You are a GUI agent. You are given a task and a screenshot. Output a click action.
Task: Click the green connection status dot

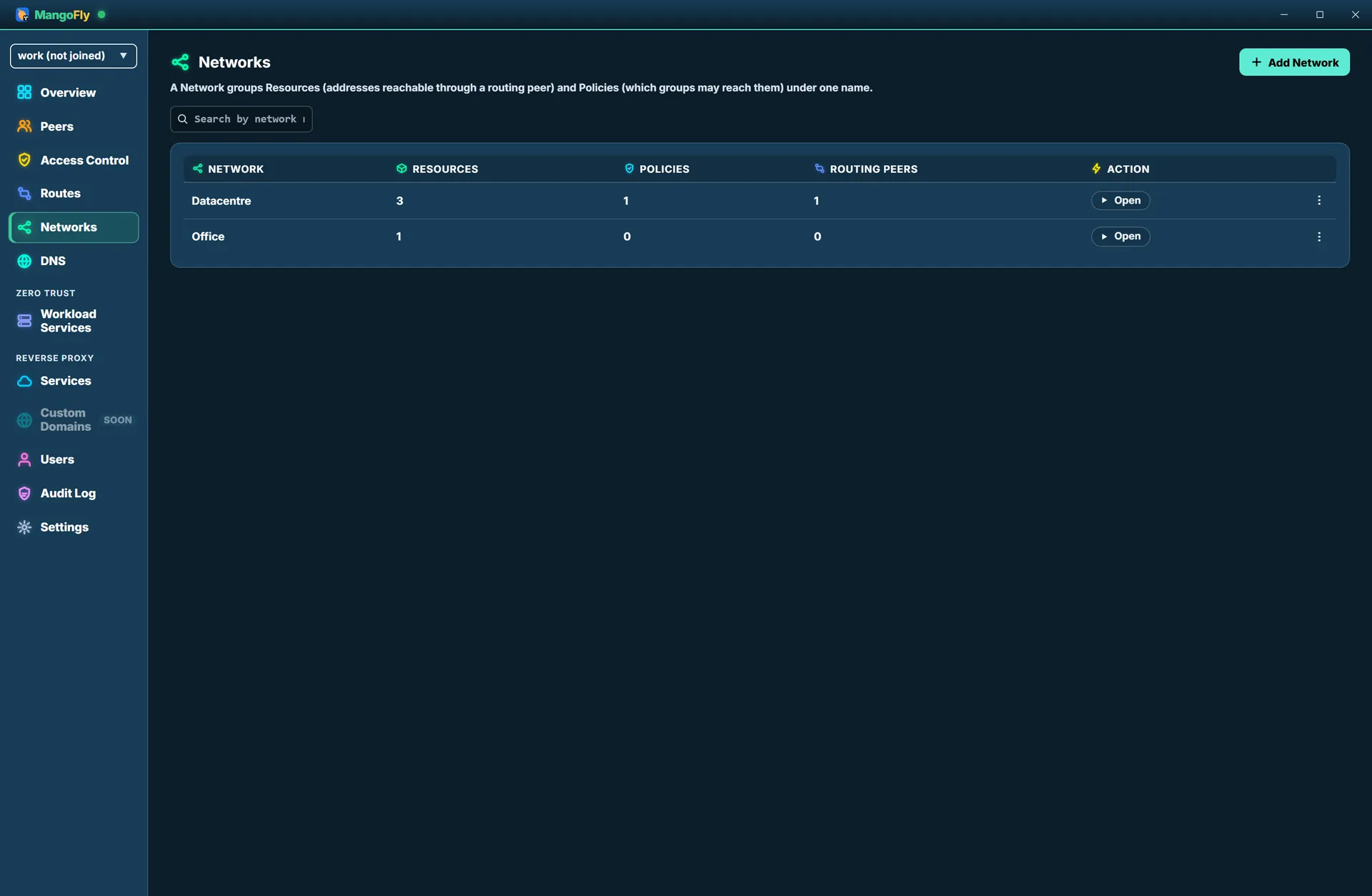101,14
